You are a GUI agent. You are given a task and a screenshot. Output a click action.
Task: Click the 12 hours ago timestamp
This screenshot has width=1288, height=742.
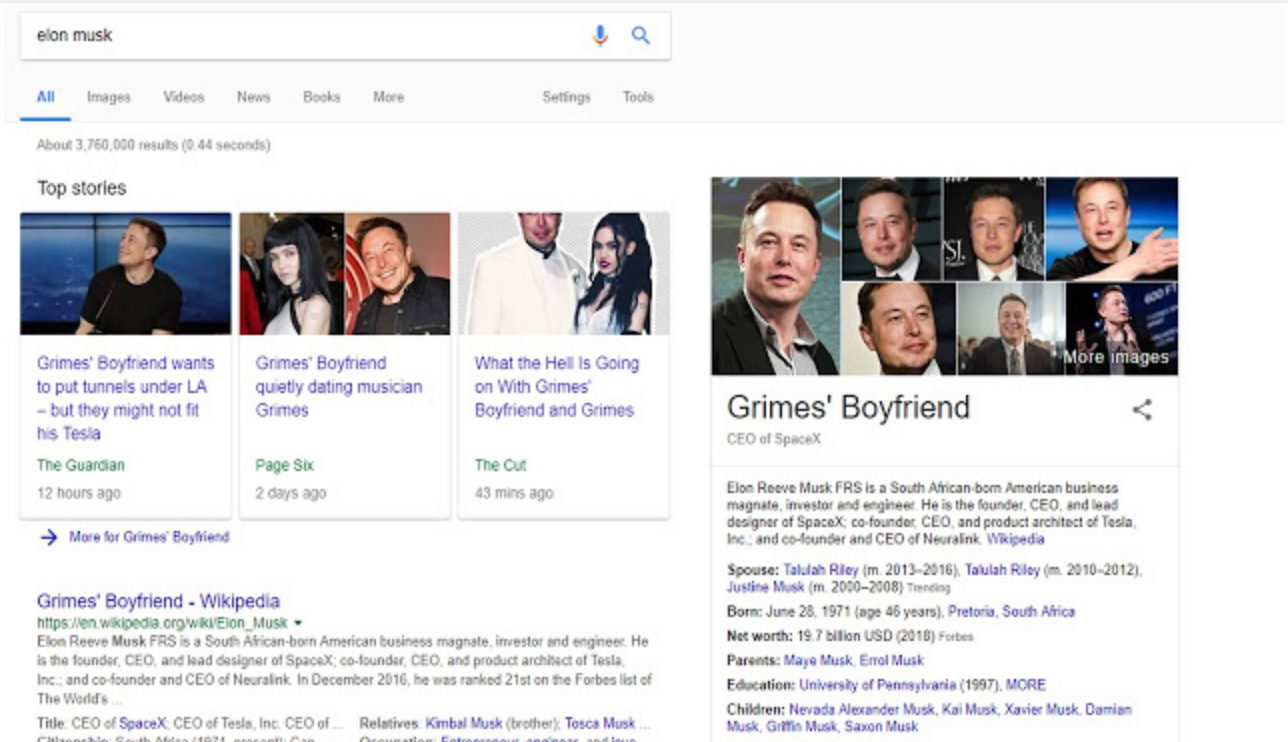click(79, 493)
